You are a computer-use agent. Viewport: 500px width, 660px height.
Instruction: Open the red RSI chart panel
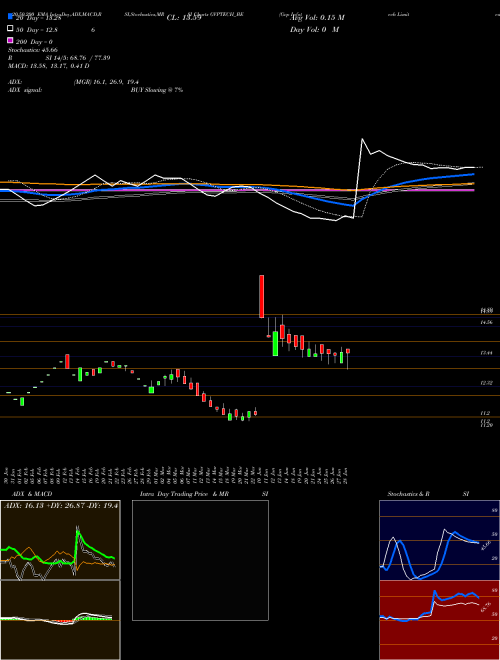[439, 620]
